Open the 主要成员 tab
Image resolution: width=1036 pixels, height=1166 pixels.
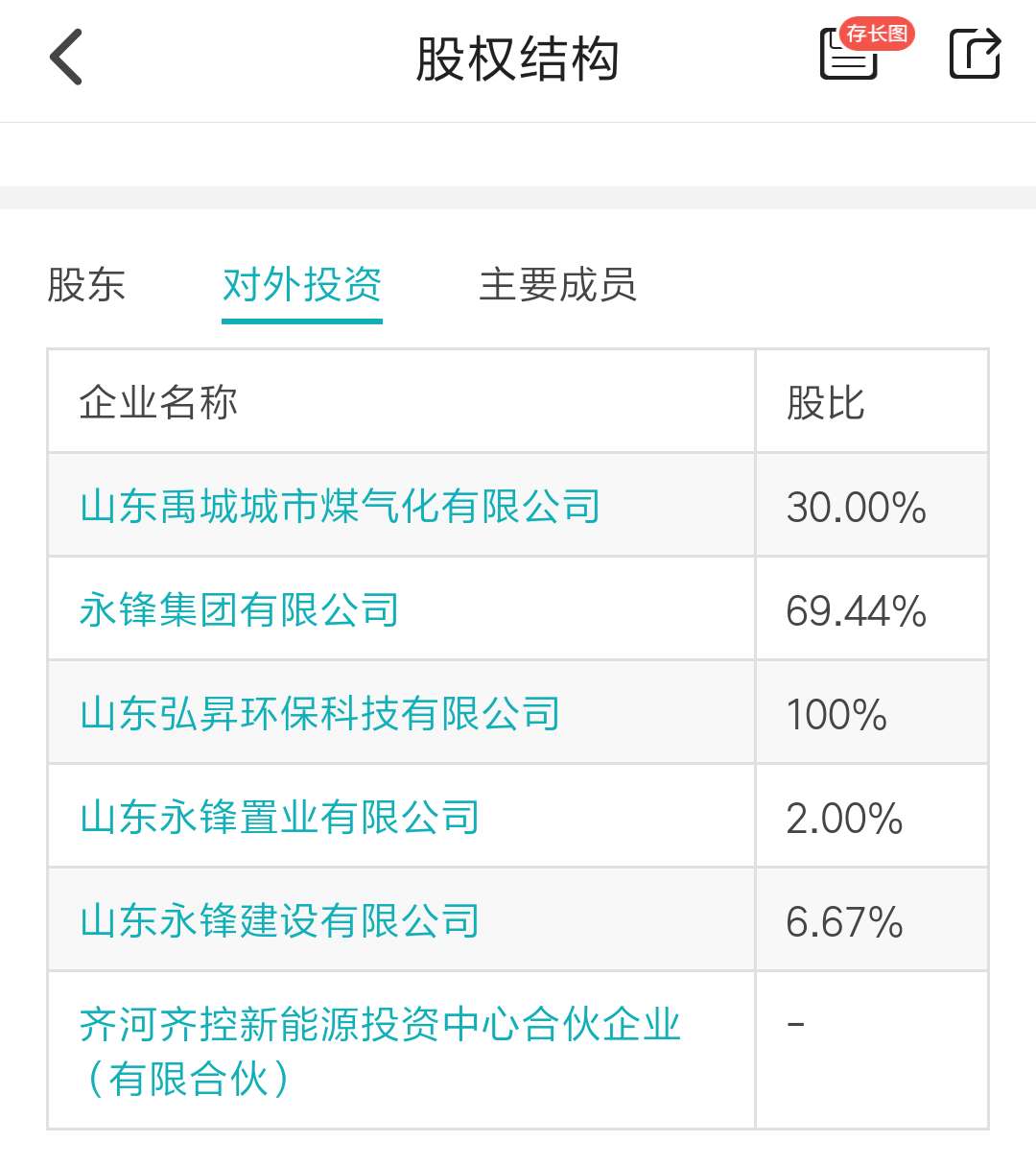pos(559,285)
